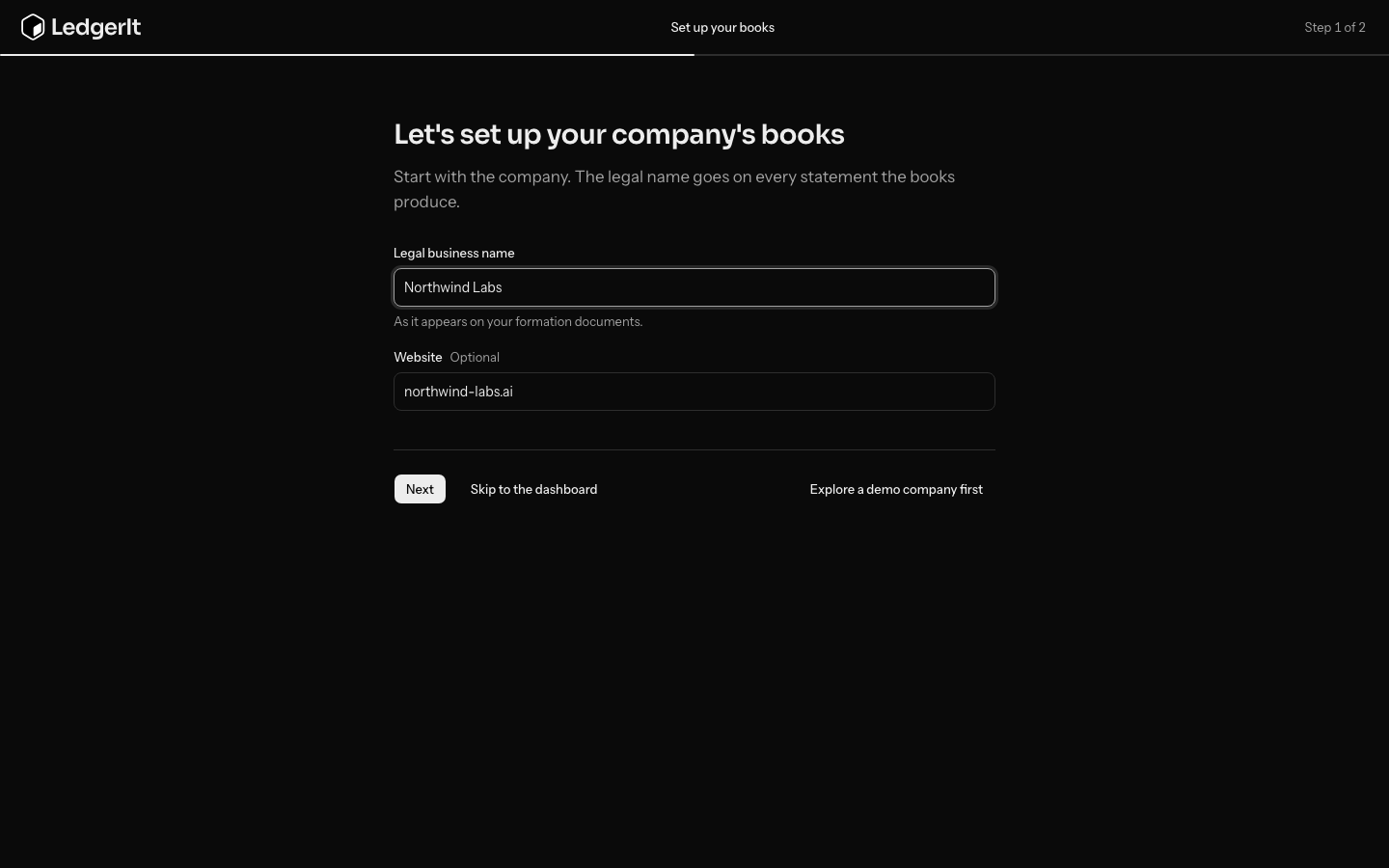This screenshot has width=1389, height=868.
Task: Focus the Legal business name field
Action: tap(694, 287)
